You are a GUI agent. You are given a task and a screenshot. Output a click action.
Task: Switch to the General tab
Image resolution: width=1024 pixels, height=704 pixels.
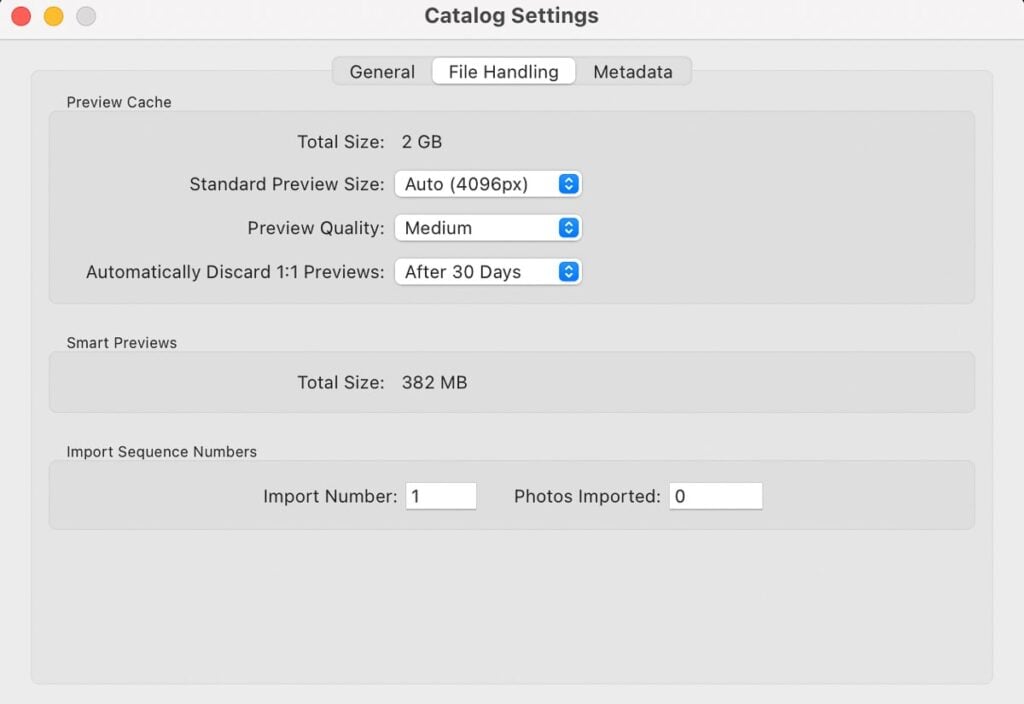coord(382,72)
